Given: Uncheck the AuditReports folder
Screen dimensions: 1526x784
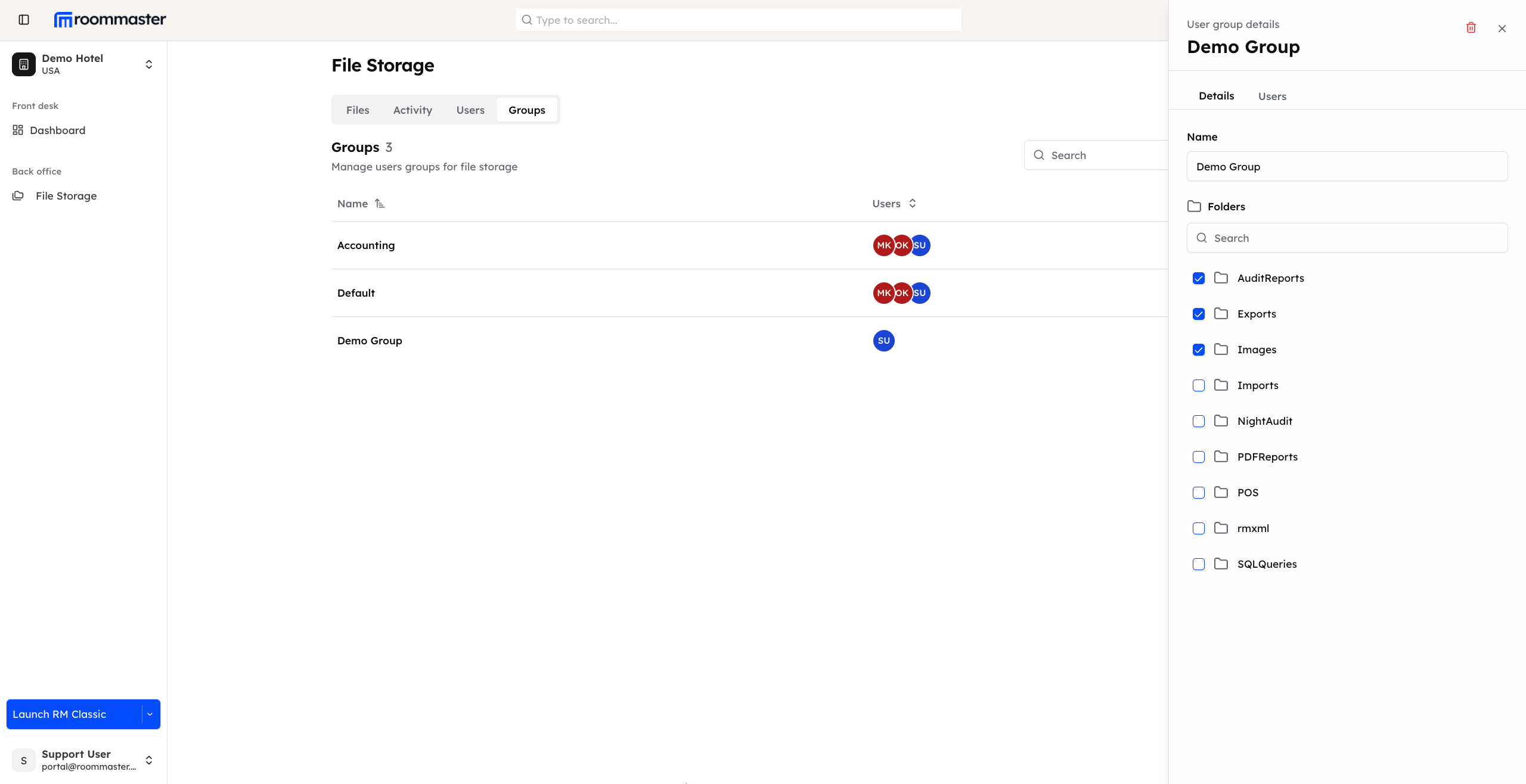Looking at the screenshot, I should (x=1198, y=278).
